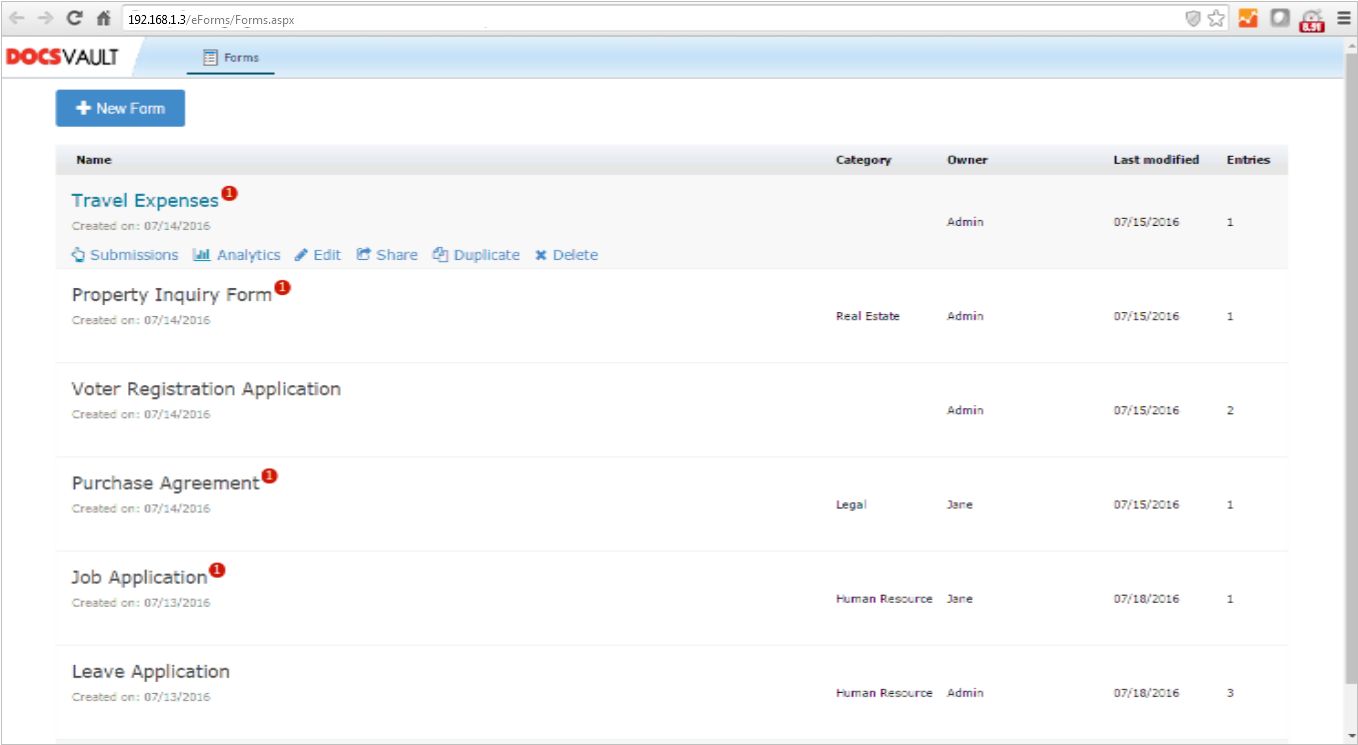
Task: Reload the page with browser refresh icon
Action: pos(74,18)
